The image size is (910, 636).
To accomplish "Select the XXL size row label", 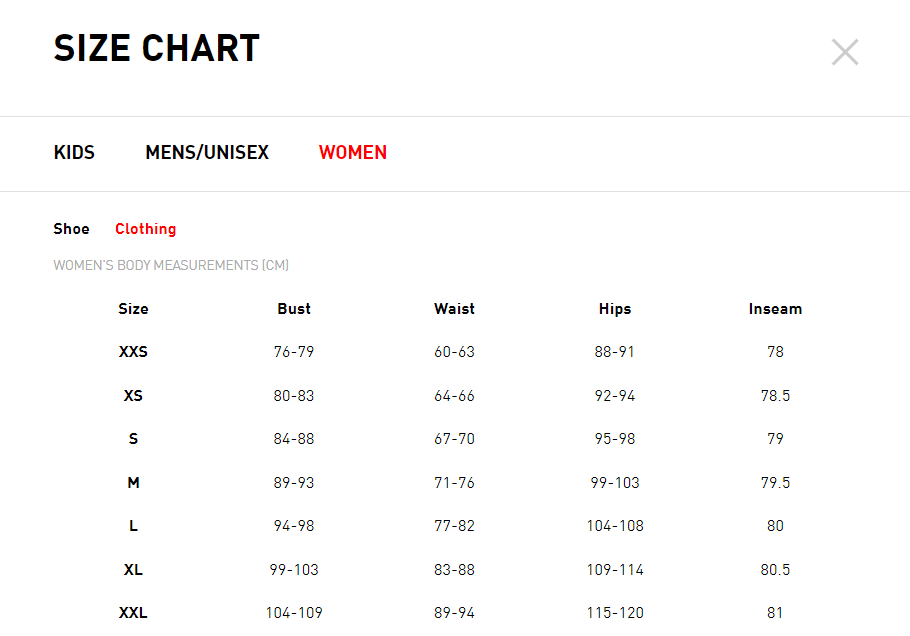I will (133, 613).
